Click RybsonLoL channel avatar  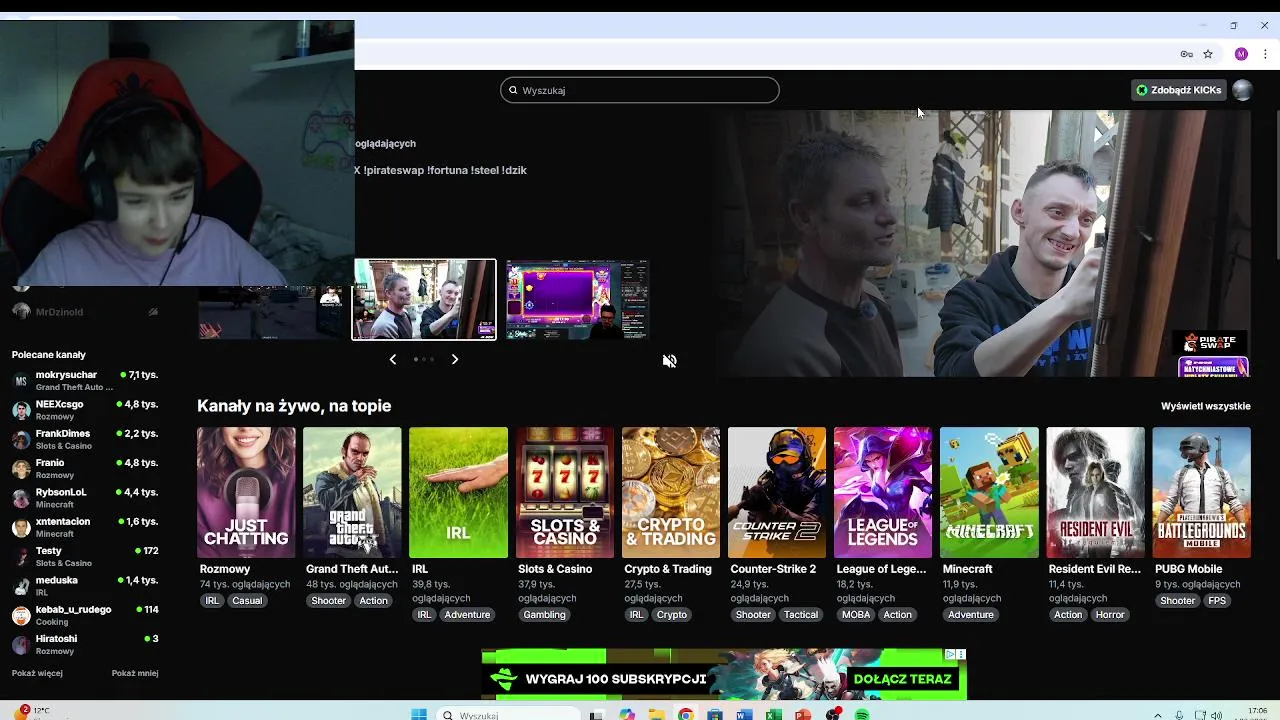pyautogui.click(x=21, y=498)
